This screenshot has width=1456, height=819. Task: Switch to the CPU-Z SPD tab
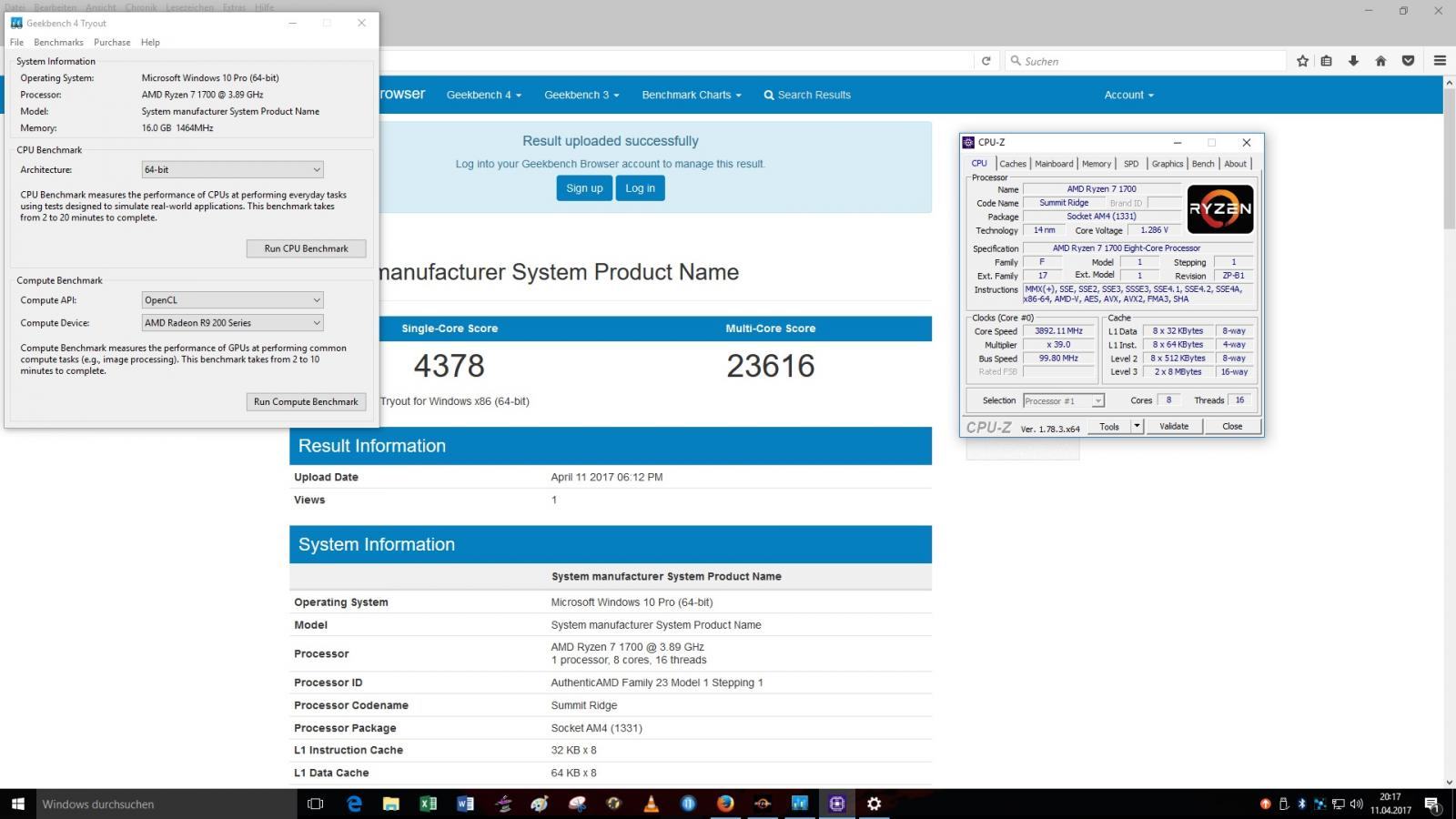click(1131, 164)
